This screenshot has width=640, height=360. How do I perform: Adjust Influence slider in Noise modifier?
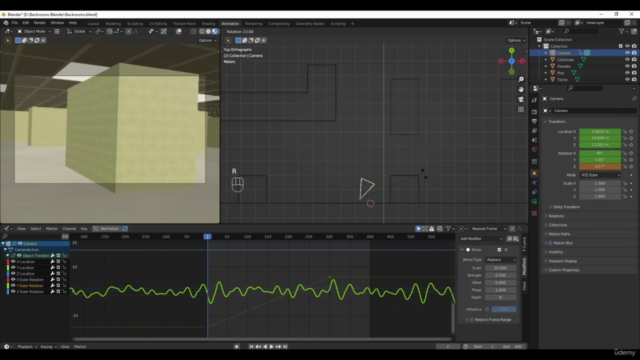tap(504, 309)
